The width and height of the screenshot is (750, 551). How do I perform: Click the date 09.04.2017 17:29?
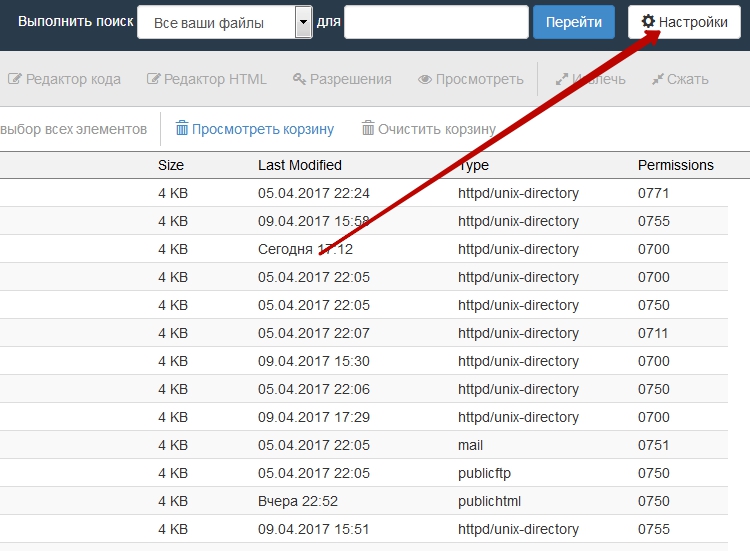coord(314,417)
